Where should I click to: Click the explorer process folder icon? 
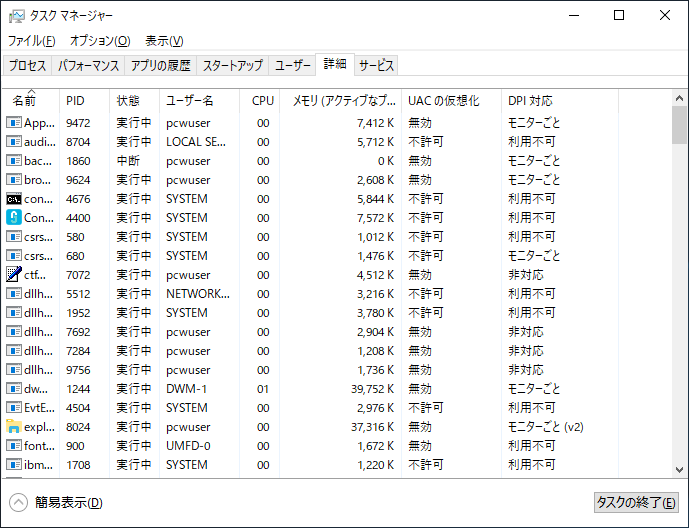(x=14, y=427)
